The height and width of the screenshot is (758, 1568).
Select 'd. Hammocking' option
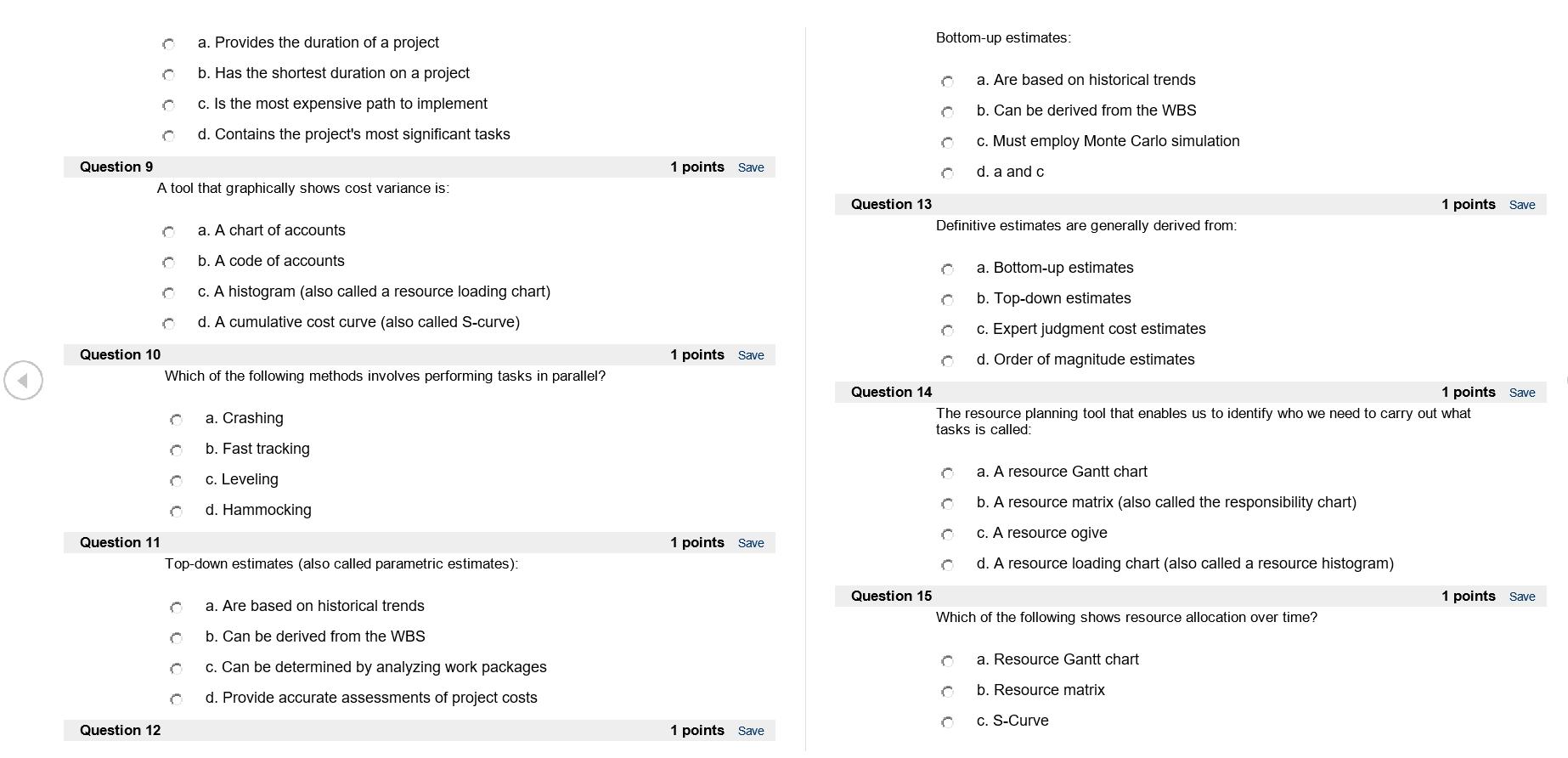(x=176, y=512)
